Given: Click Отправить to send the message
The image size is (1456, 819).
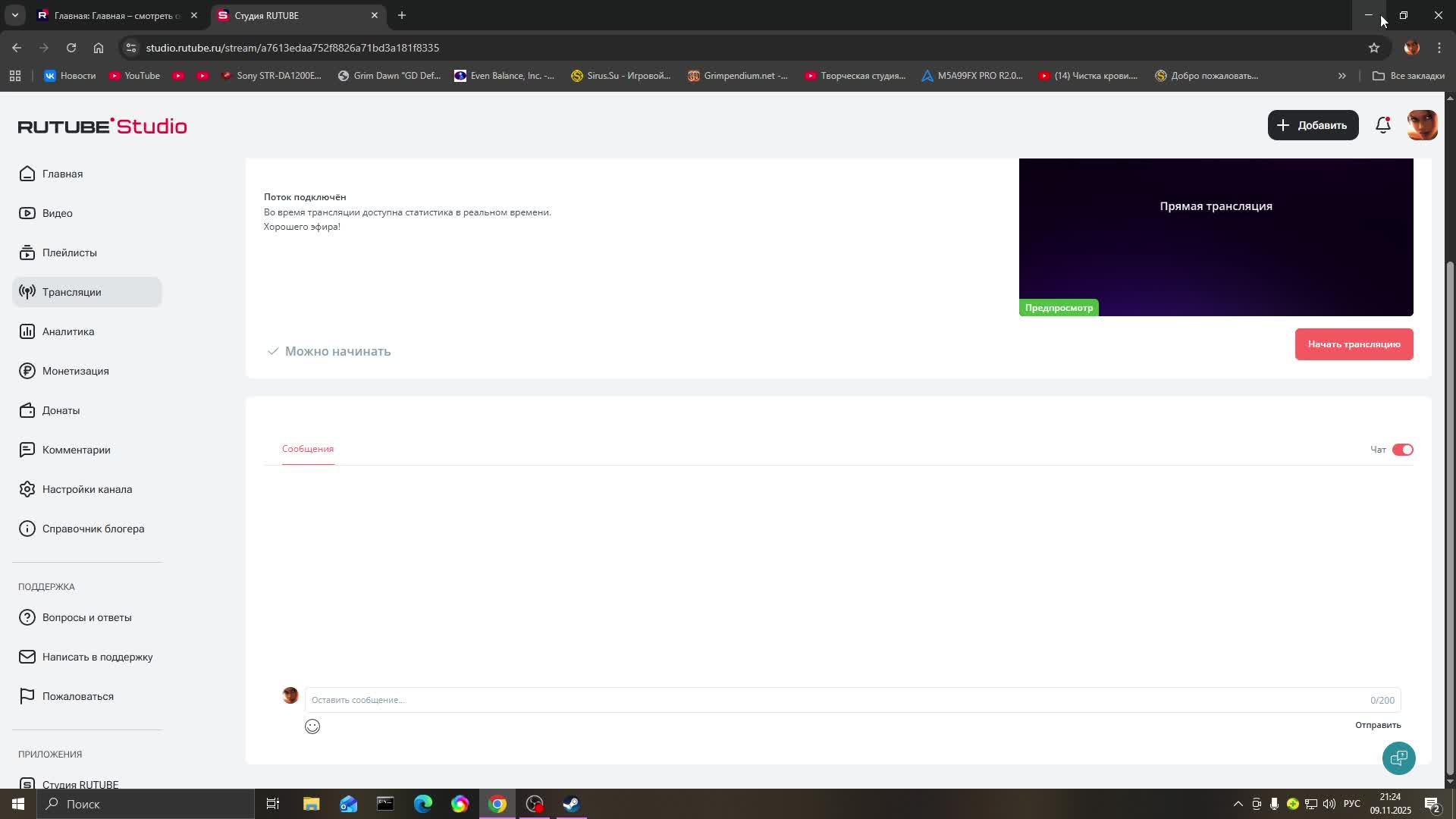Looking at the screenshot, I should [1377, 725].
